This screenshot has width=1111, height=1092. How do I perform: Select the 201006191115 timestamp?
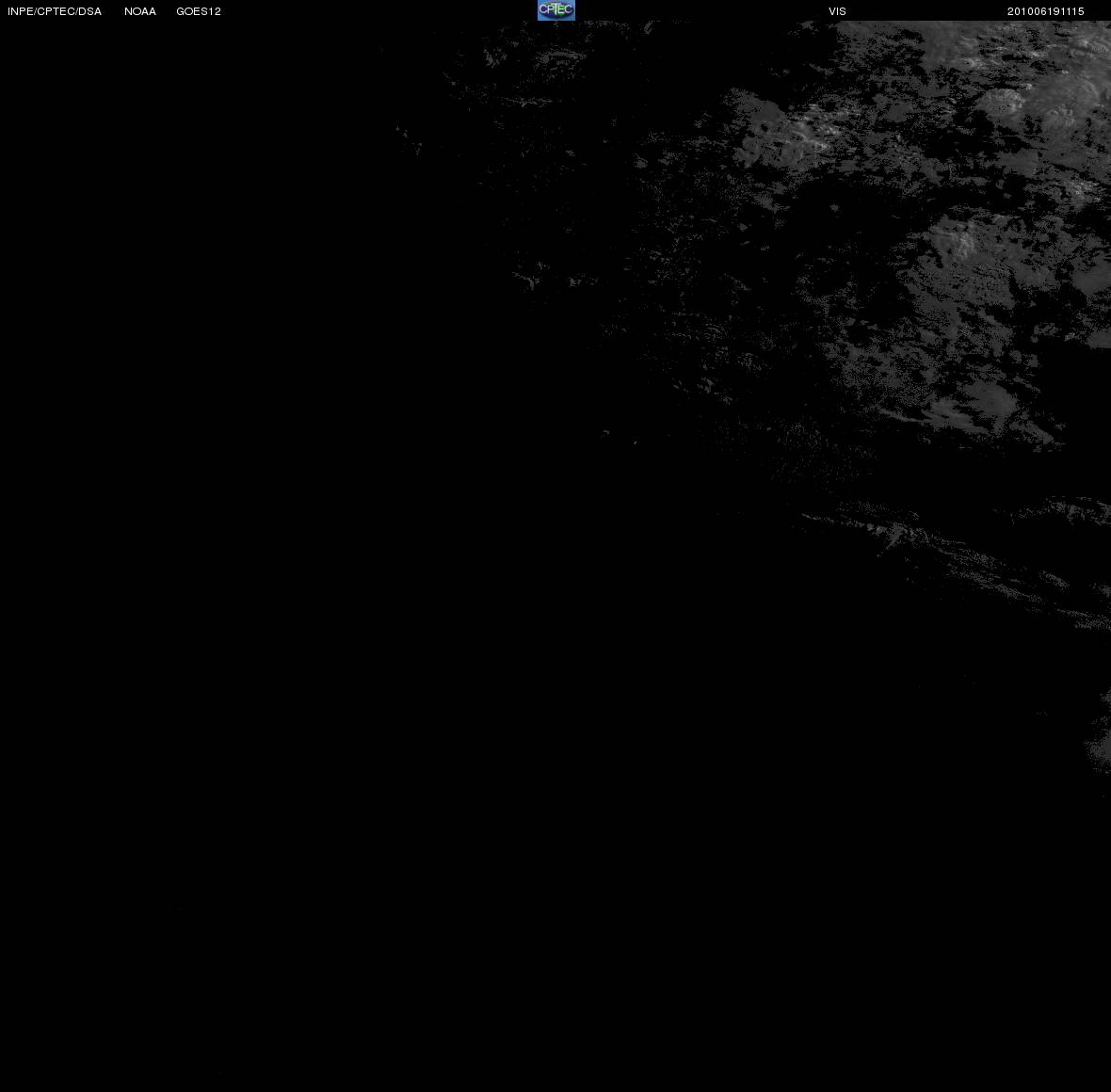click(1046, 11)
